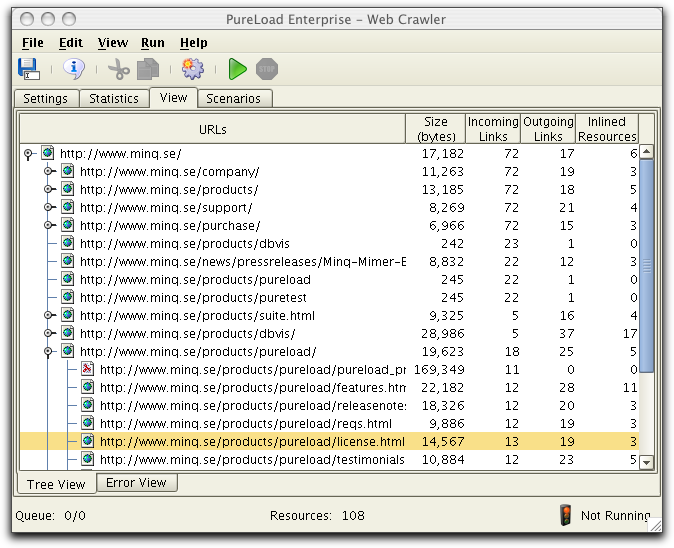The image size is (674, 548).
Task: Click page icon beside support/ URL
Action: [x=67, y=207]
